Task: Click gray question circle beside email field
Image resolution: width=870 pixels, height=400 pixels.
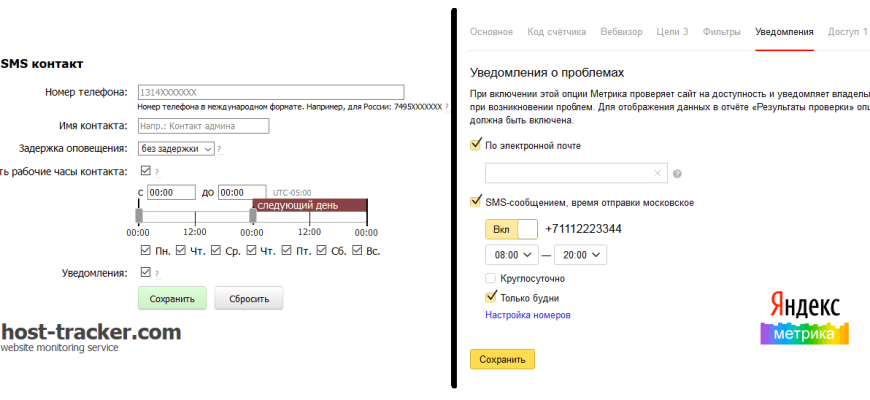Action: coord(677,173)
